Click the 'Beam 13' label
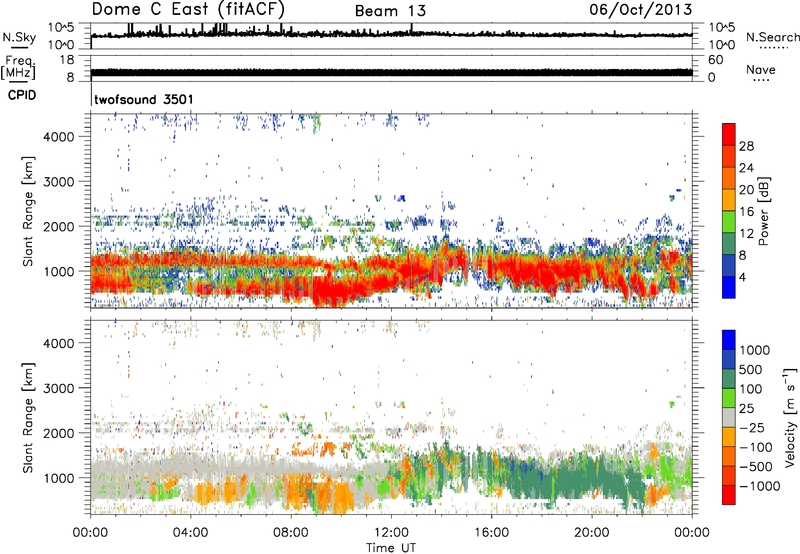The image size is (800, 554). pos(390,11)
